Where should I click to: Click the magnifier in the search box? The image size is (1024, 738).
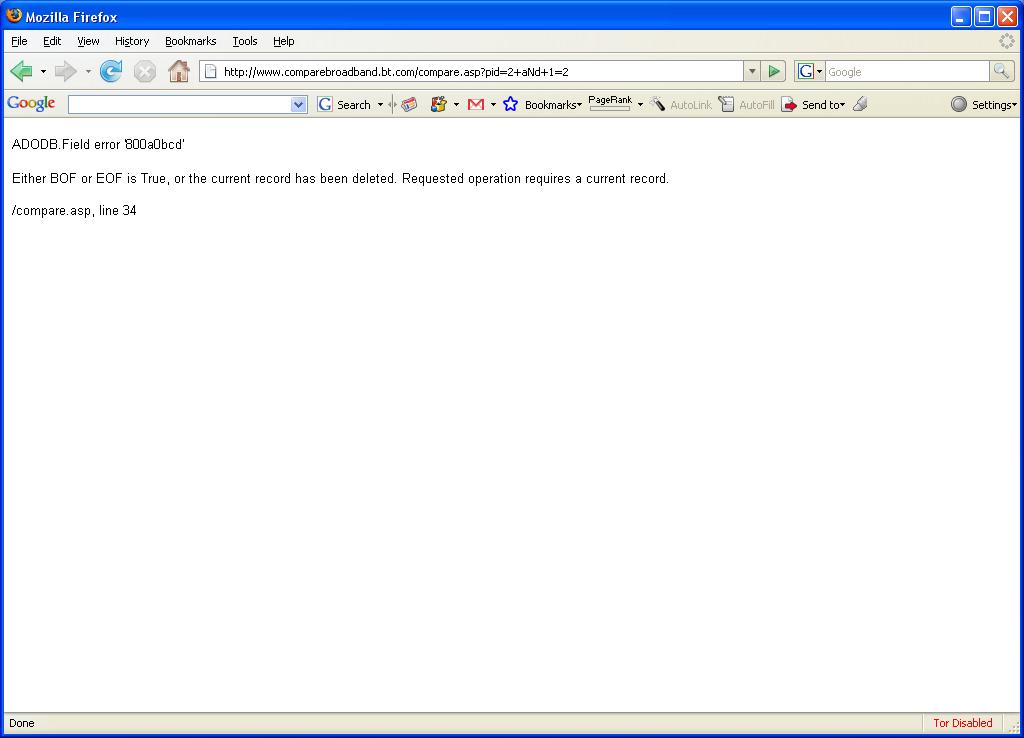point(1001,71)
